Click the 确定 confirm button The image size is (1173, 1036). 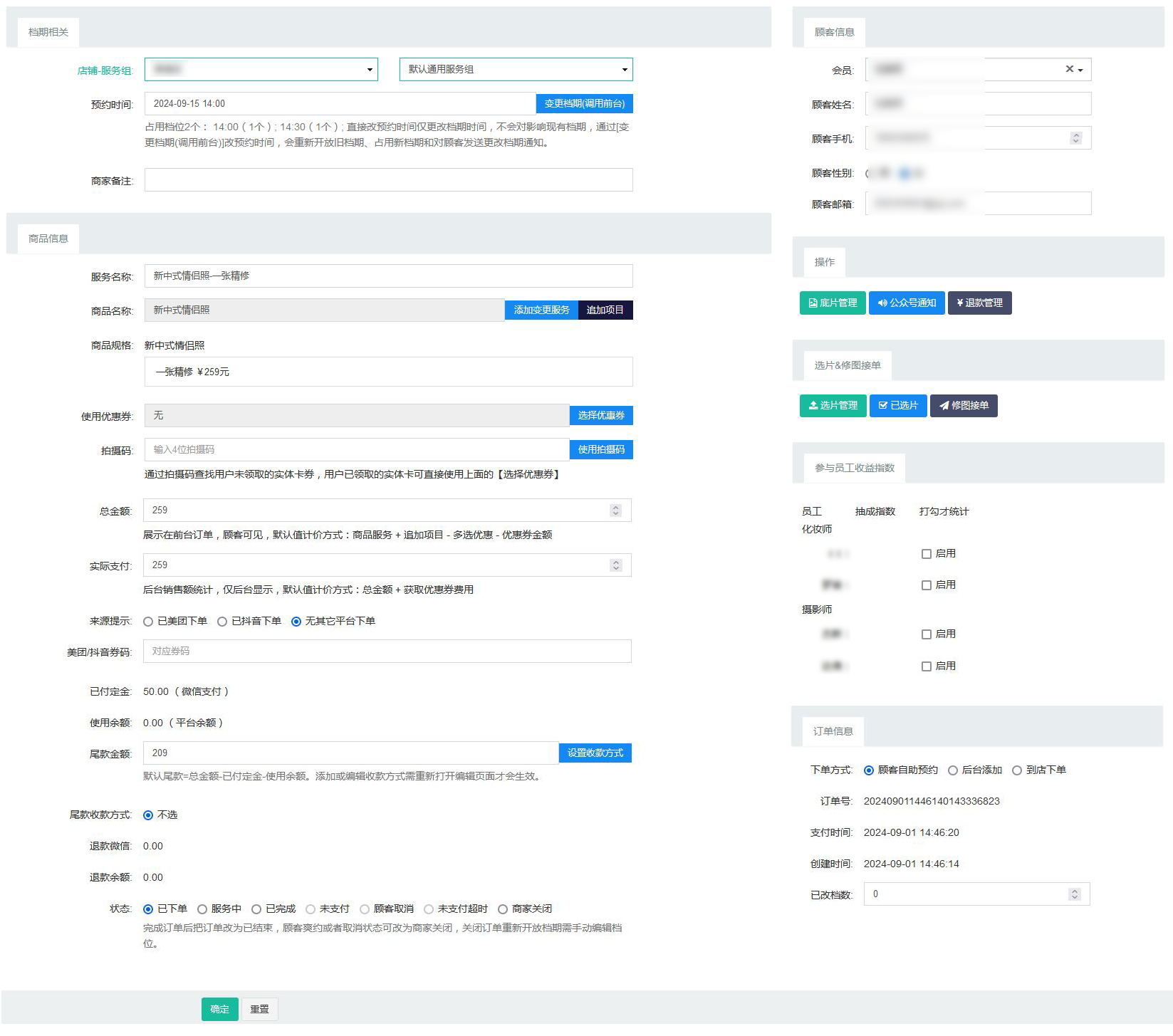[219, 1009]
